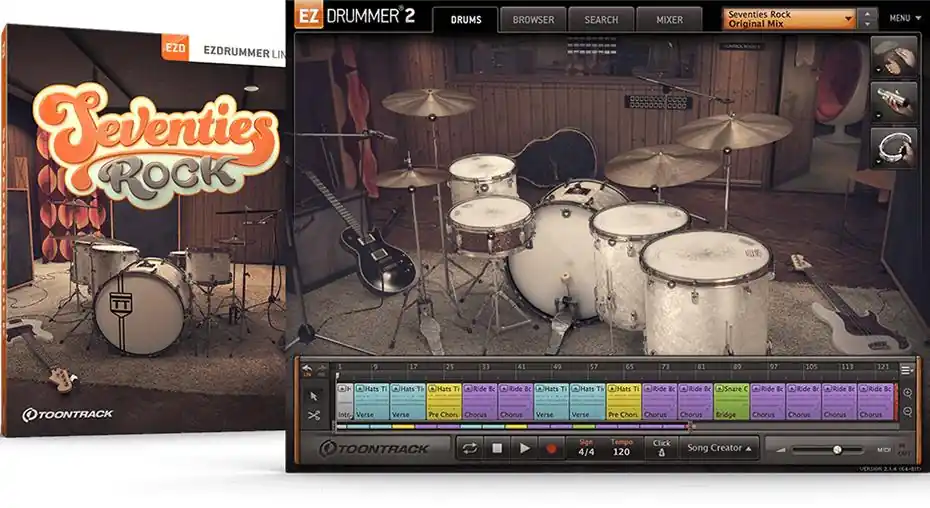The image size is (930, 508).
Task: Click bar 97 on the timeline ruler
Action: (773, 367)
